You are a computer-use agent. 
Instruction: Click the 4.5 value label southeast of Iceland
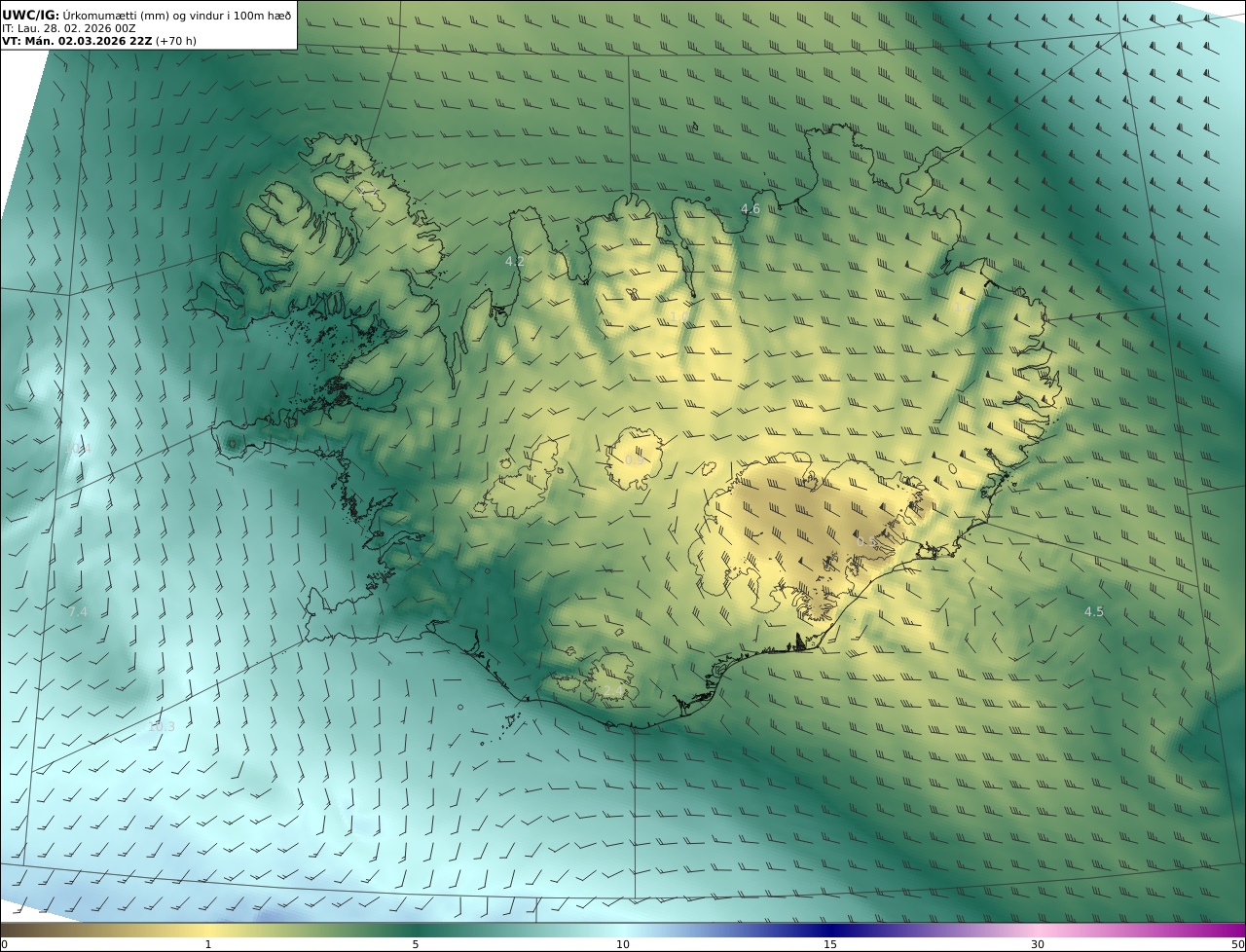1094,612
